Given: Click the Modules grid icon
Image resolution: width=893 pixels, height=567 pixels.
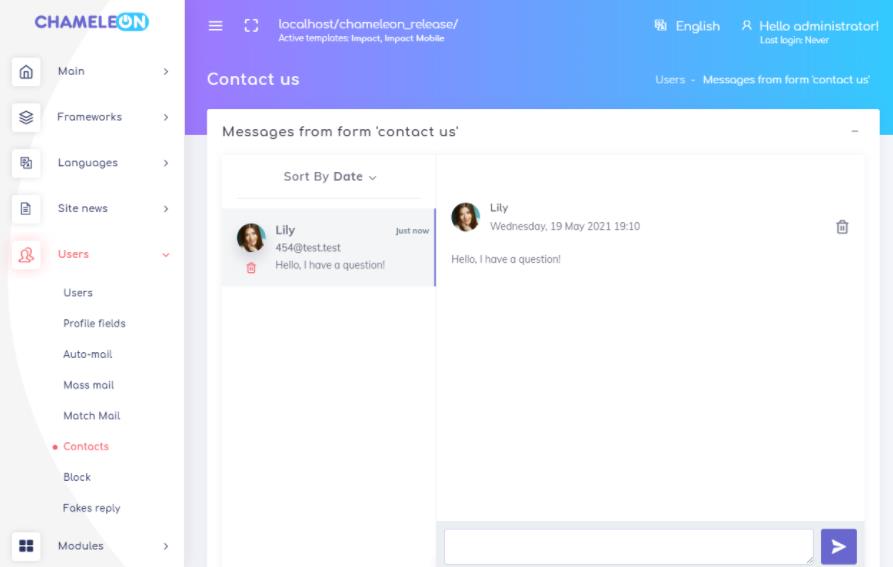Looking at the screenshot, I should click(26, 546).
